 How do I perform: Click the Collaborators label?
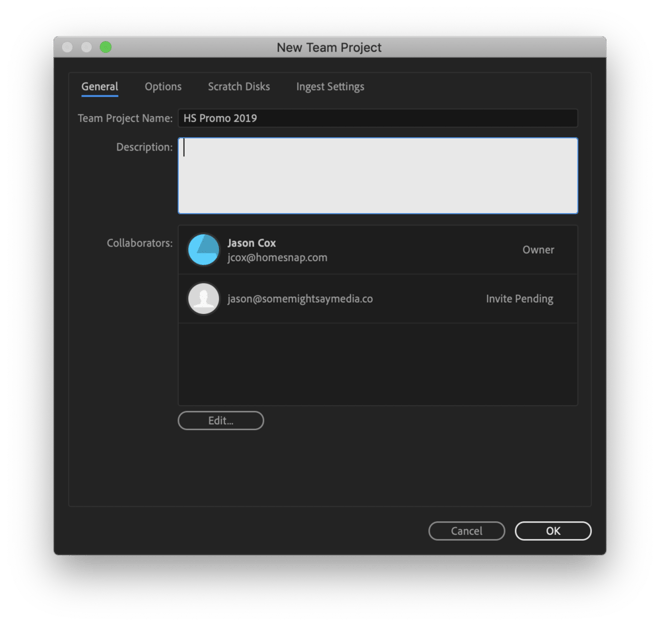(x=139, y=243)
